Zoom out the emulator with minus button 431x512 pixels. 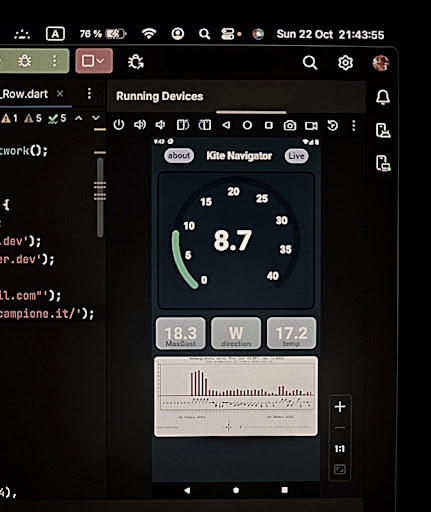point(340,428)
